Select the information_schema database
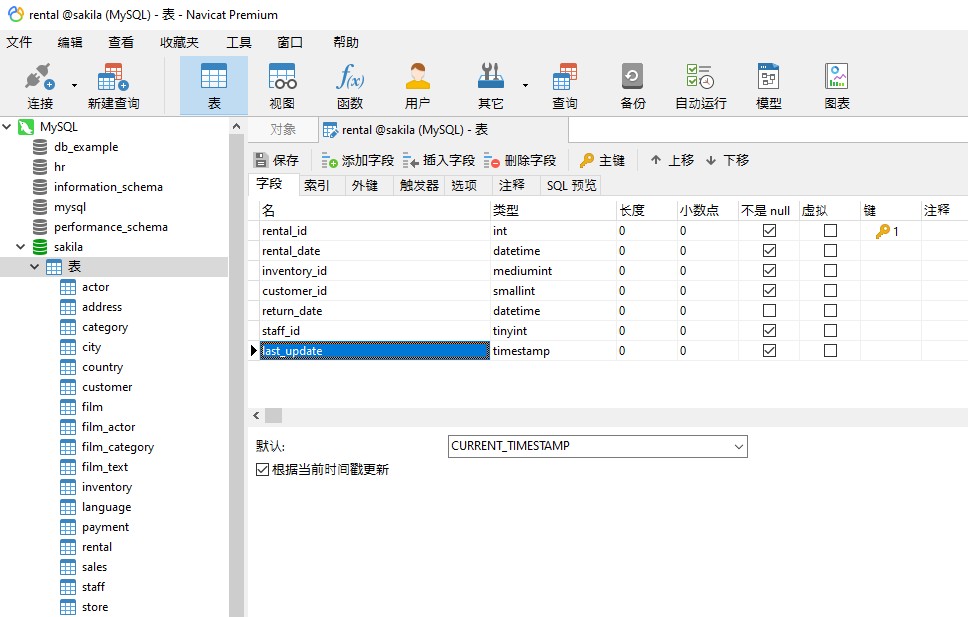Viewport: 968px width, 617px height. (108, 187)
